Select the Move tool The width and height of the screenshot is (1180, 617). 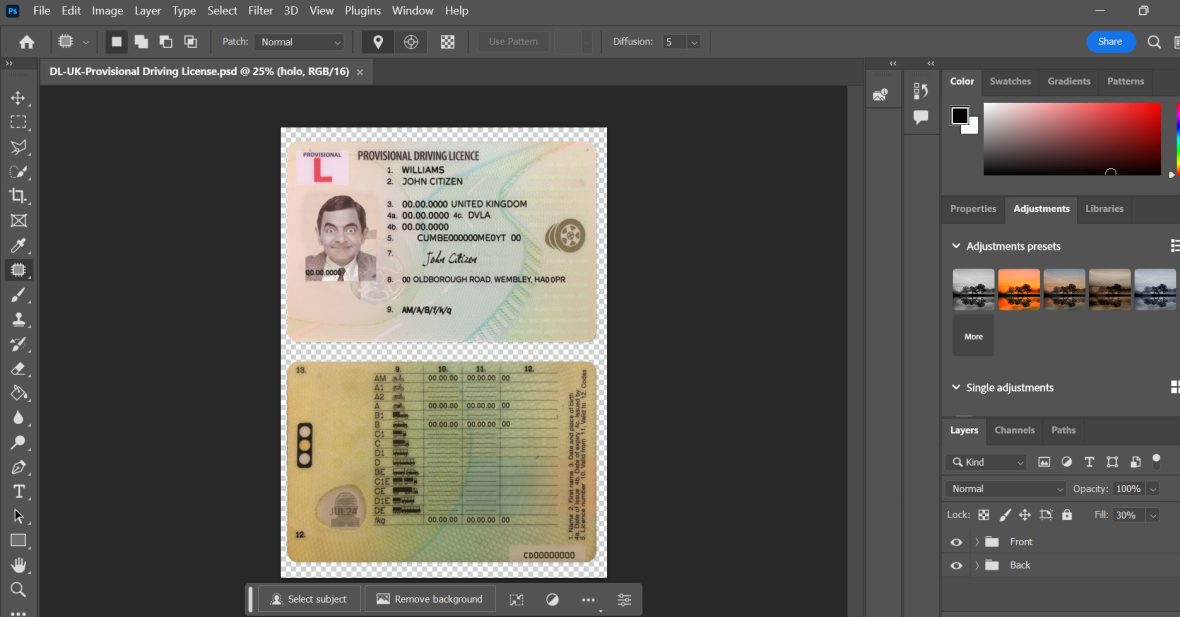coord(20,97)
